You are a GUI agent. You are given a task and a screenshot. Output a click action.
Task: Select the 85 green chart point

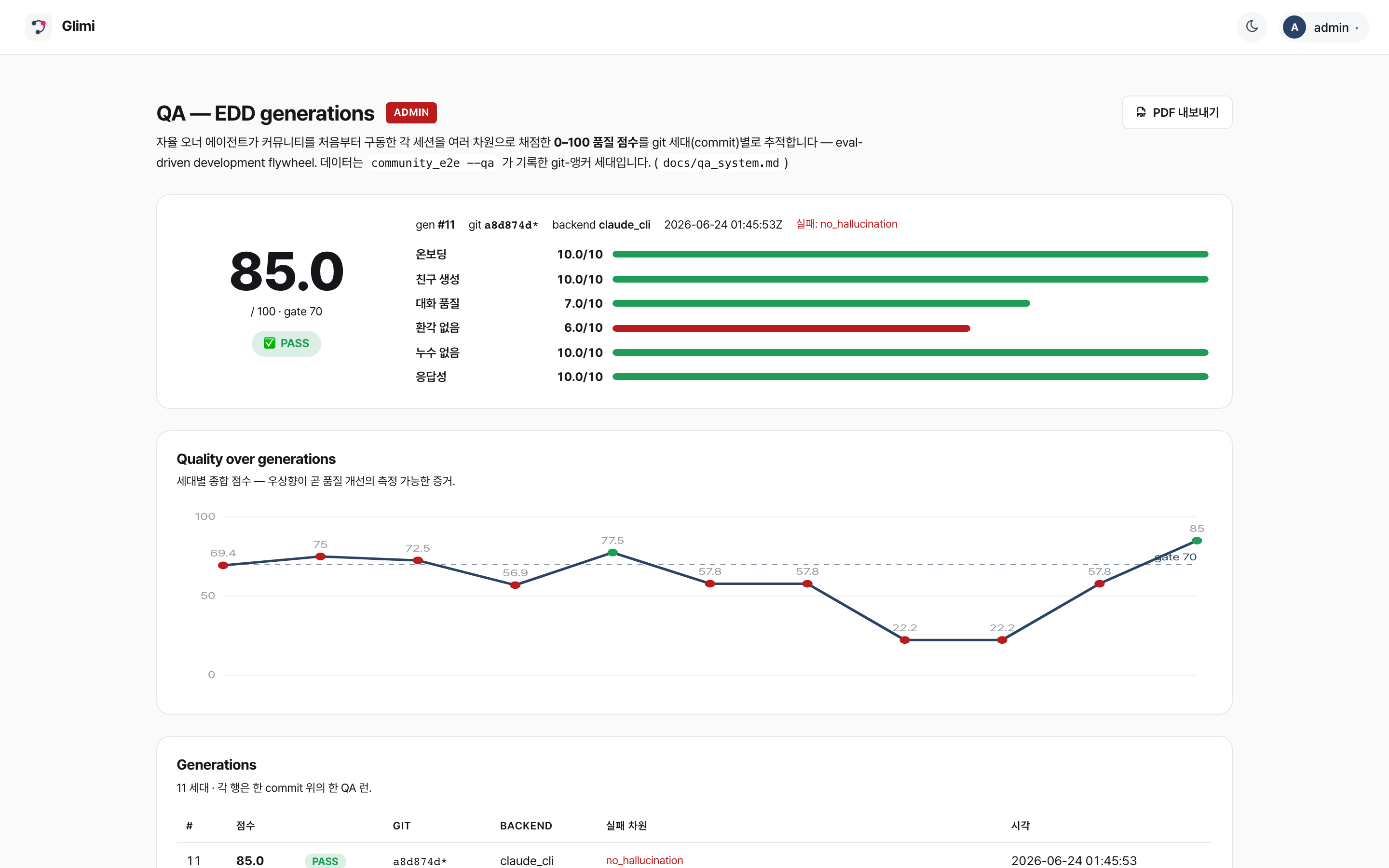coord(1197,541)
